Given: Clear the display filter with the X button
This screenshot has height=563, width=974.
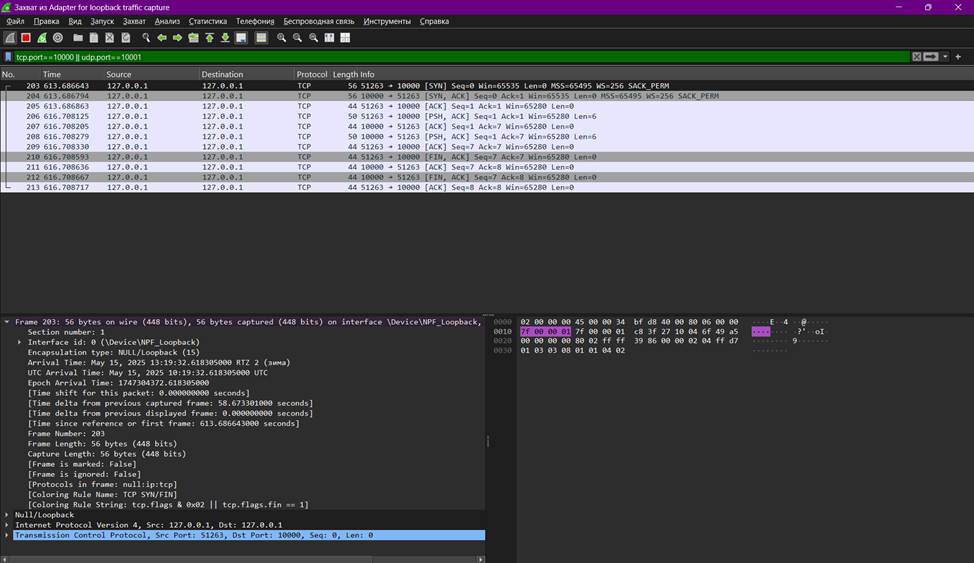Looking at the screenshot, I should click(916, 57).
